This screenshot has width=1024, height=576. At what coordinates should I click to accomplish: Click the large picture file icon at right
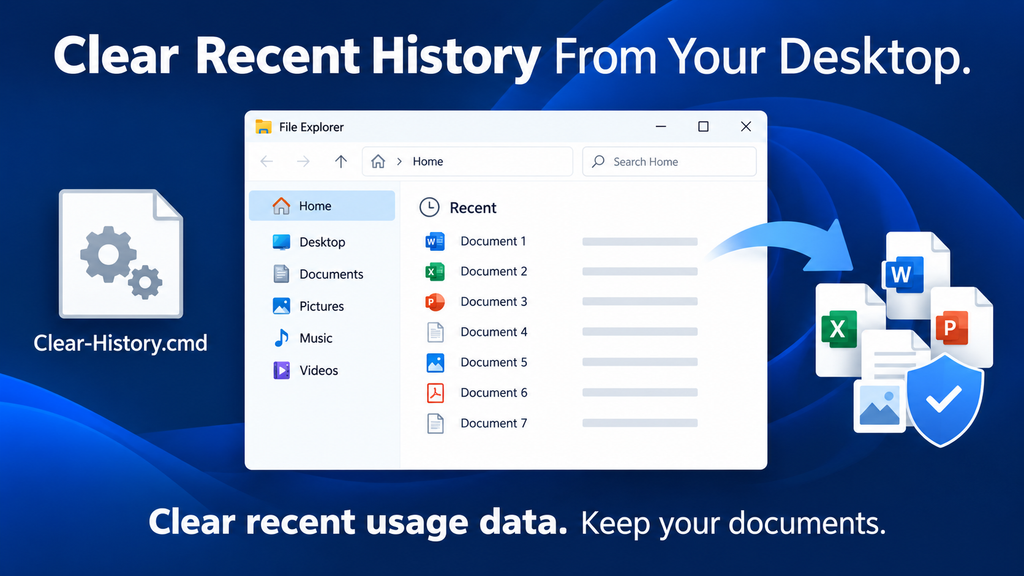point(880,406)
